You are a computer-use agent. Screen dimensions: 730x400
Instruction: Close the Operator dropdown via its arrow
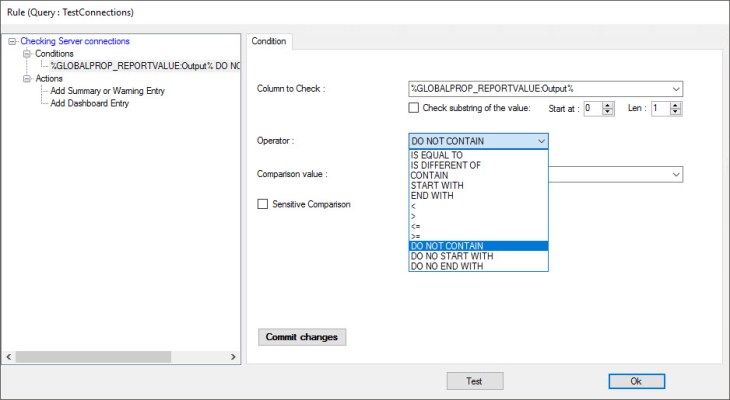tap(541, 142)
